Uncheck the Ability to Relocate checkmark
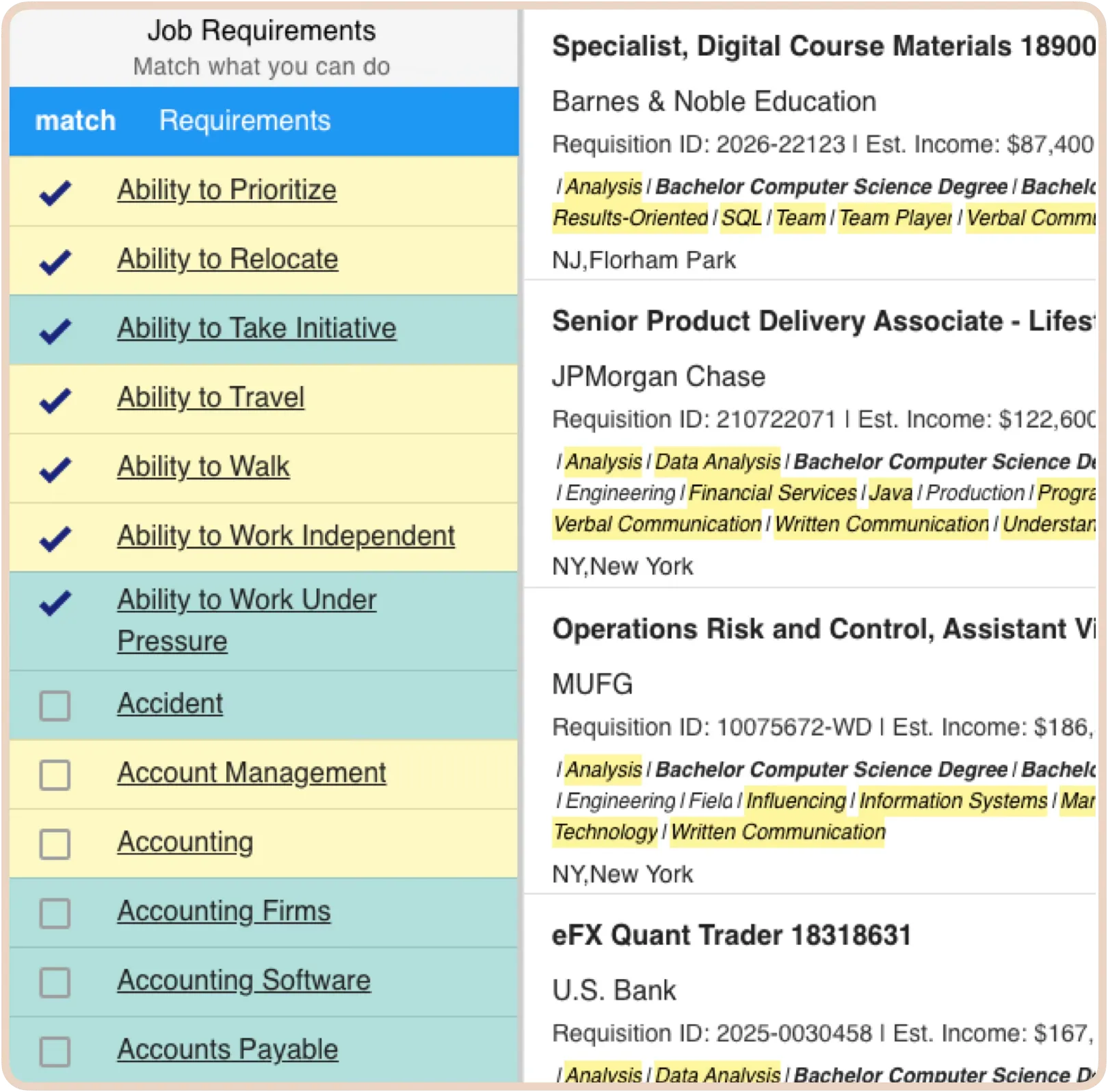This screenshot has width=1108, height=1092. 55,261
